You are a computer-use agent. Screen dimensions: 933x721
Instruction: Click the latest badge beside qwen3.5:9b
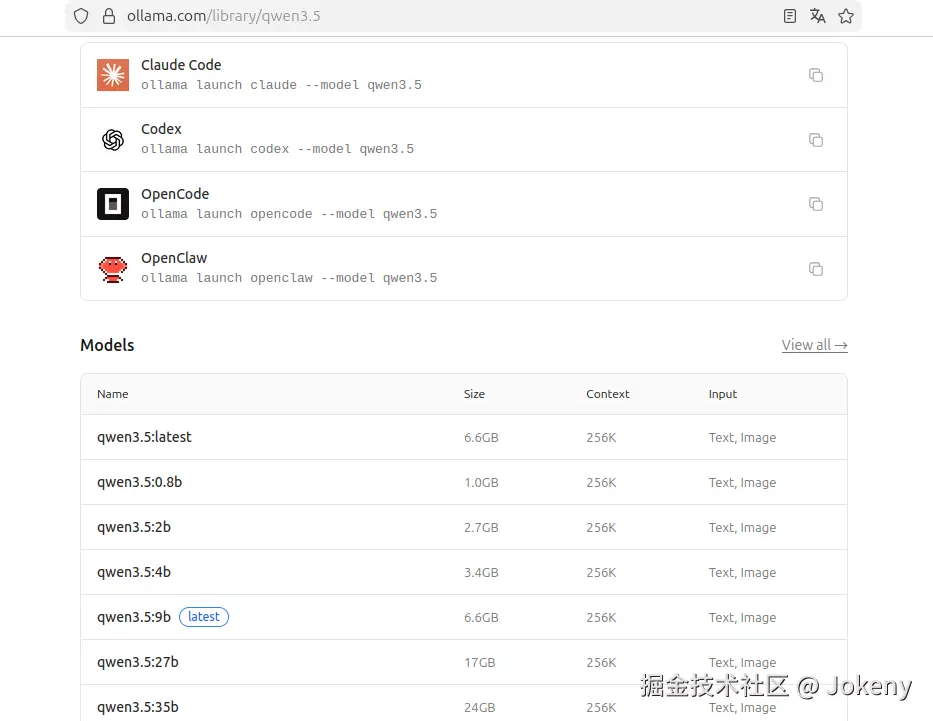[x=203, y=617]
